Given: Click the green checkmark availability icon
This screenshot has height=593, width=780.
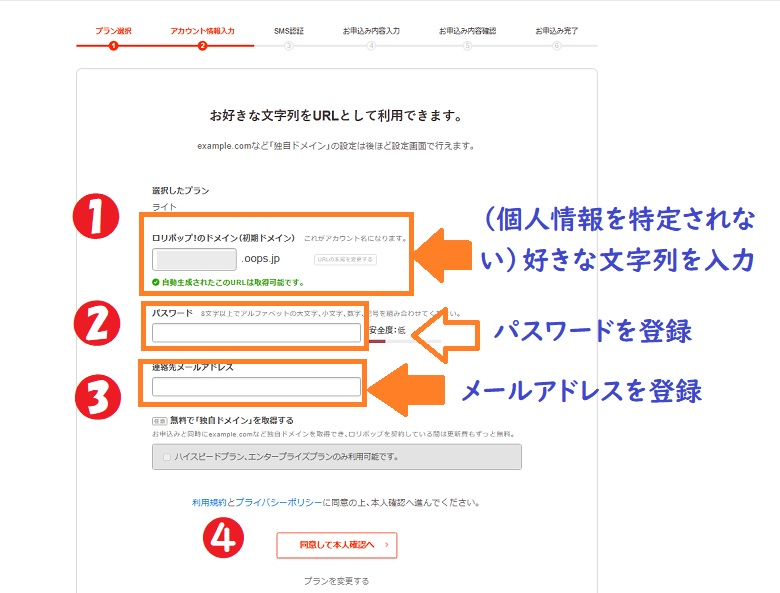Looking at the screenshot, I should click(x=156, y=282).
